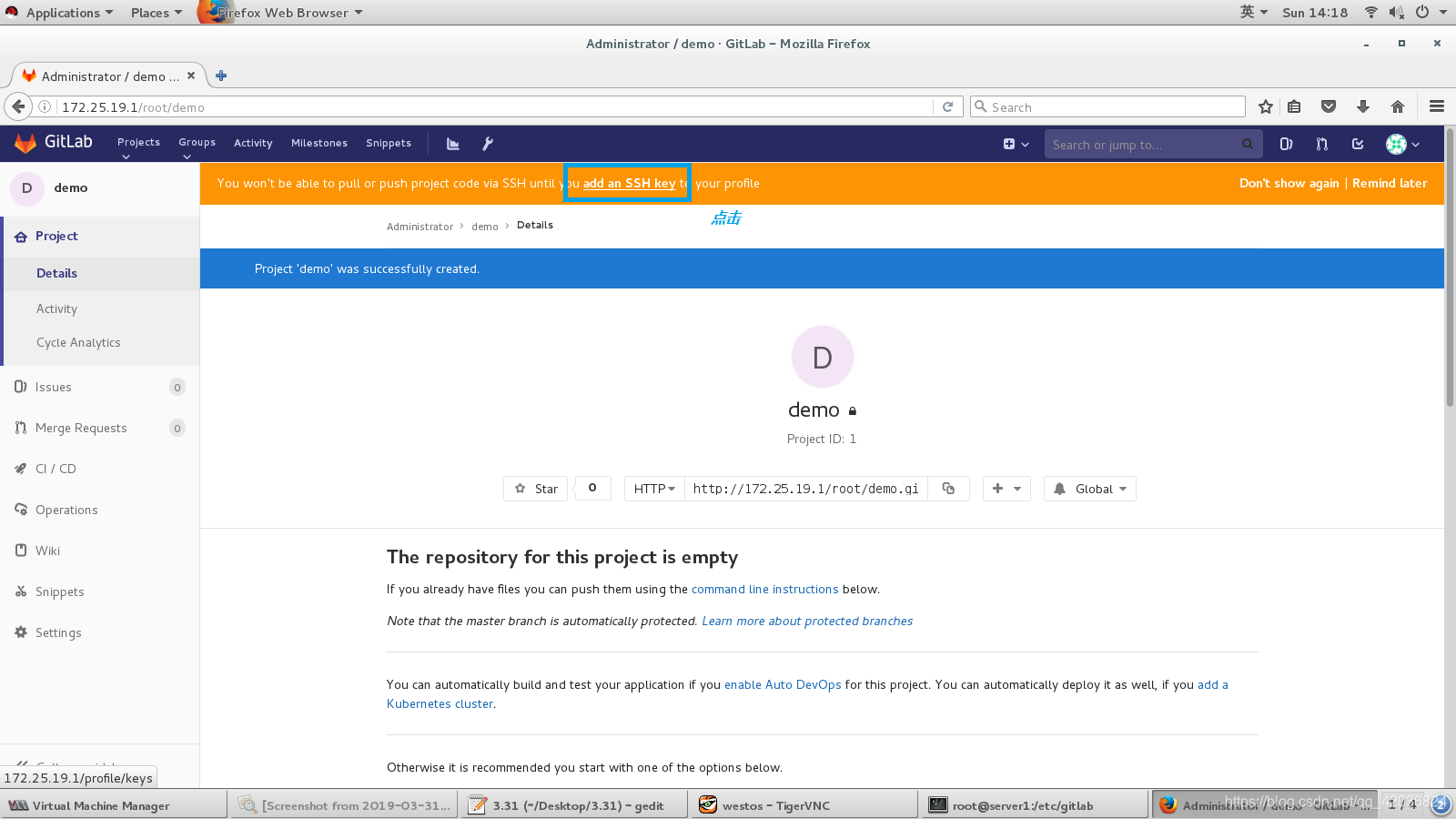1456x819 pixels.
Task: Open the user avatar menu
Action: [1402, 144]
